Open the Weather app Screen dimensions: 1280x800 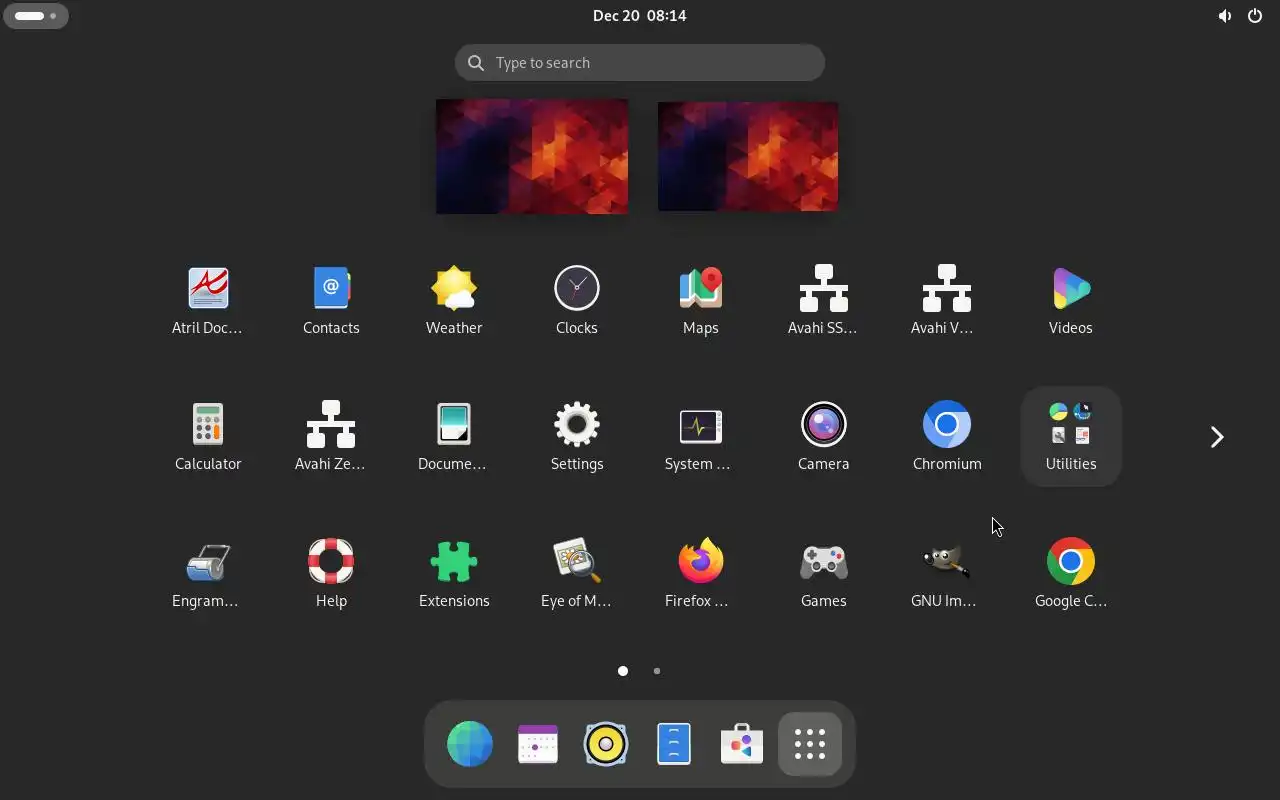(x=454, y=300)
